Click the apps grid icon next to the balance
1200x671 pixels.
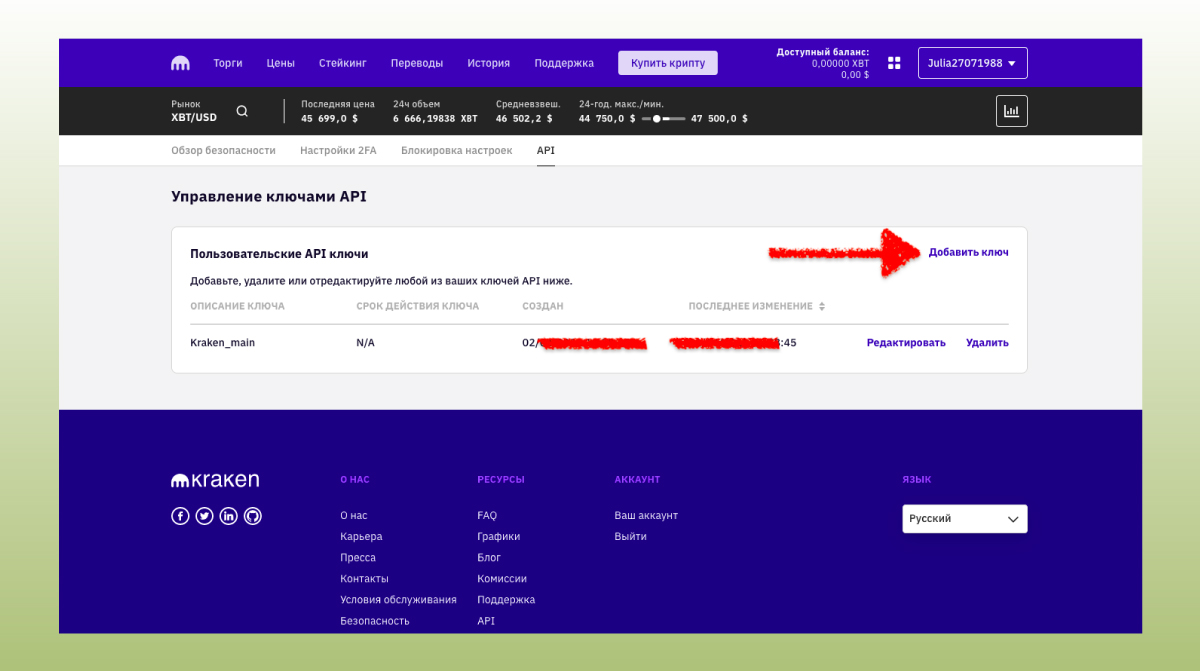(x=893, y=62)
